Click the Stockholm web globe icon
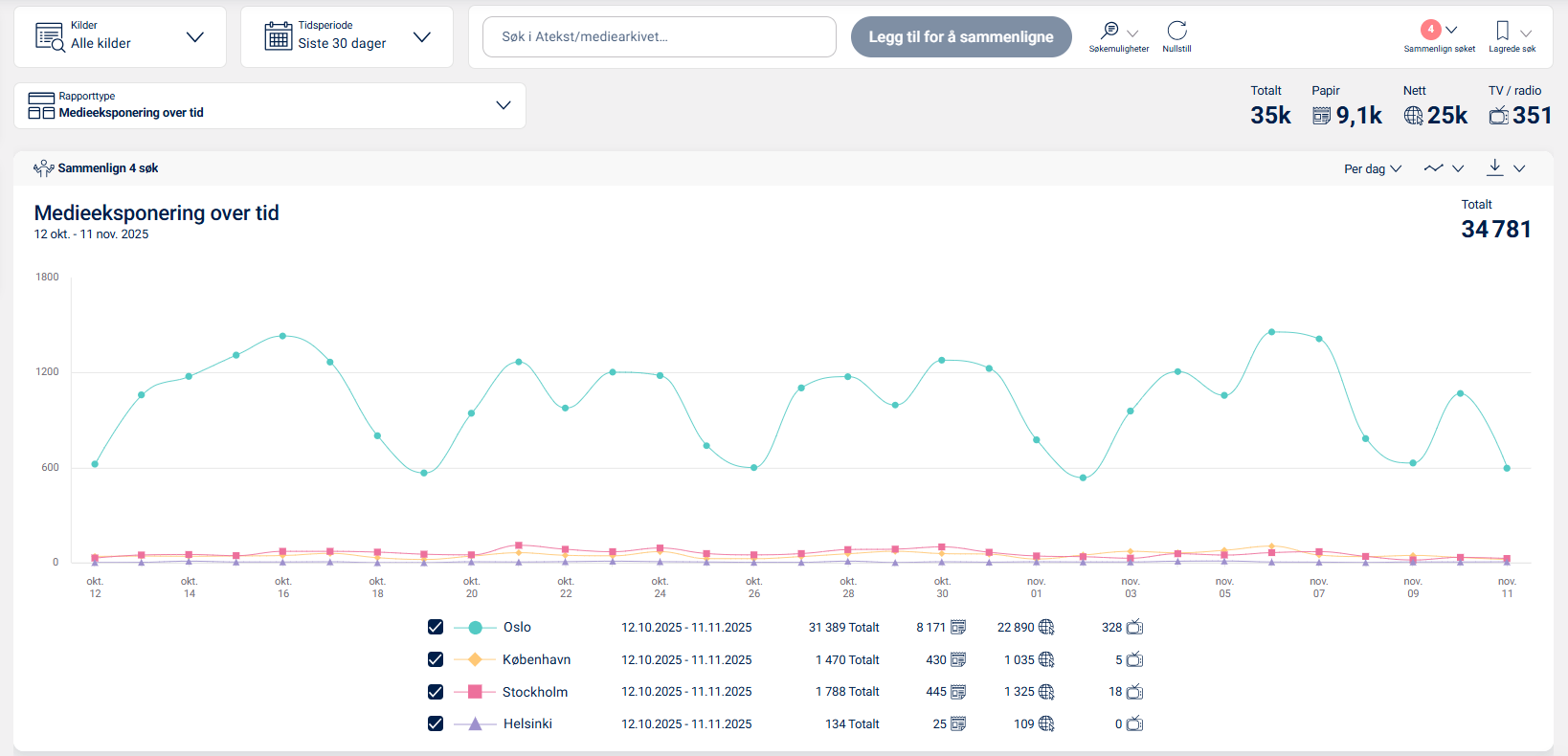This screenshot has width=1568, height=756. point(1046,692)
